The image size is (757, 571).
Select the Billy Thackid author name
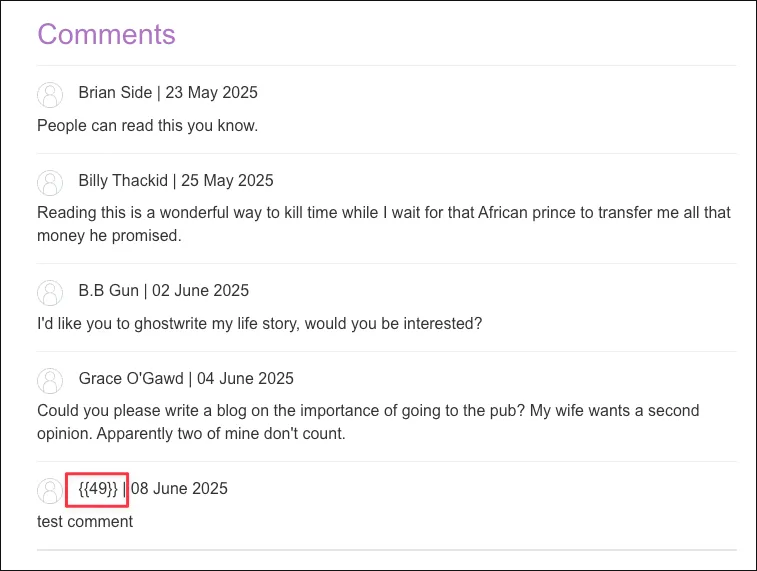coord(123,181)
